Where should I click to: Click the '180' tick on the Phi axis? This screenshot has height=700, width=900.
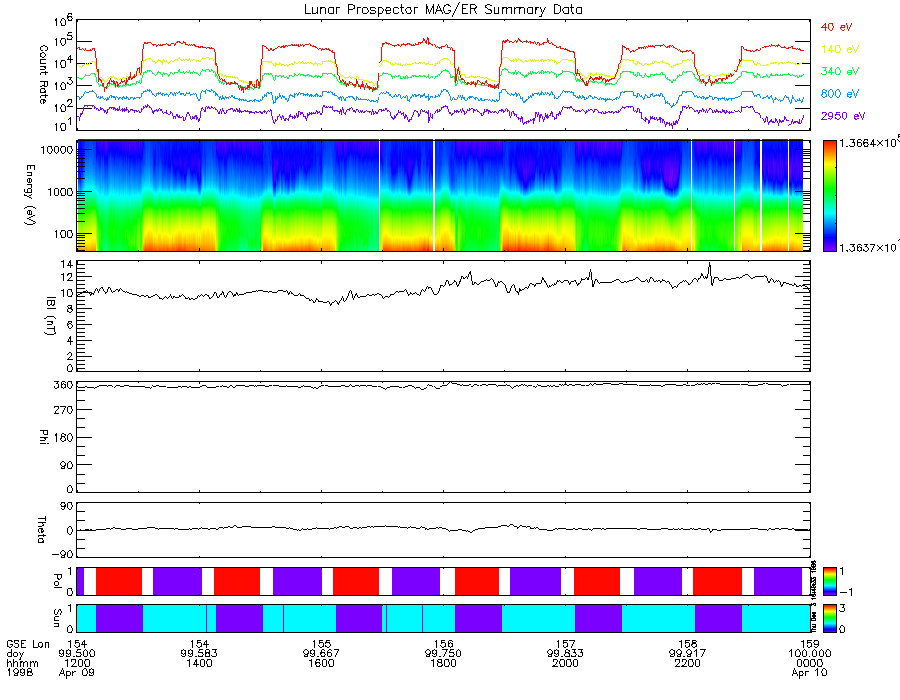(x=64, y=438)
